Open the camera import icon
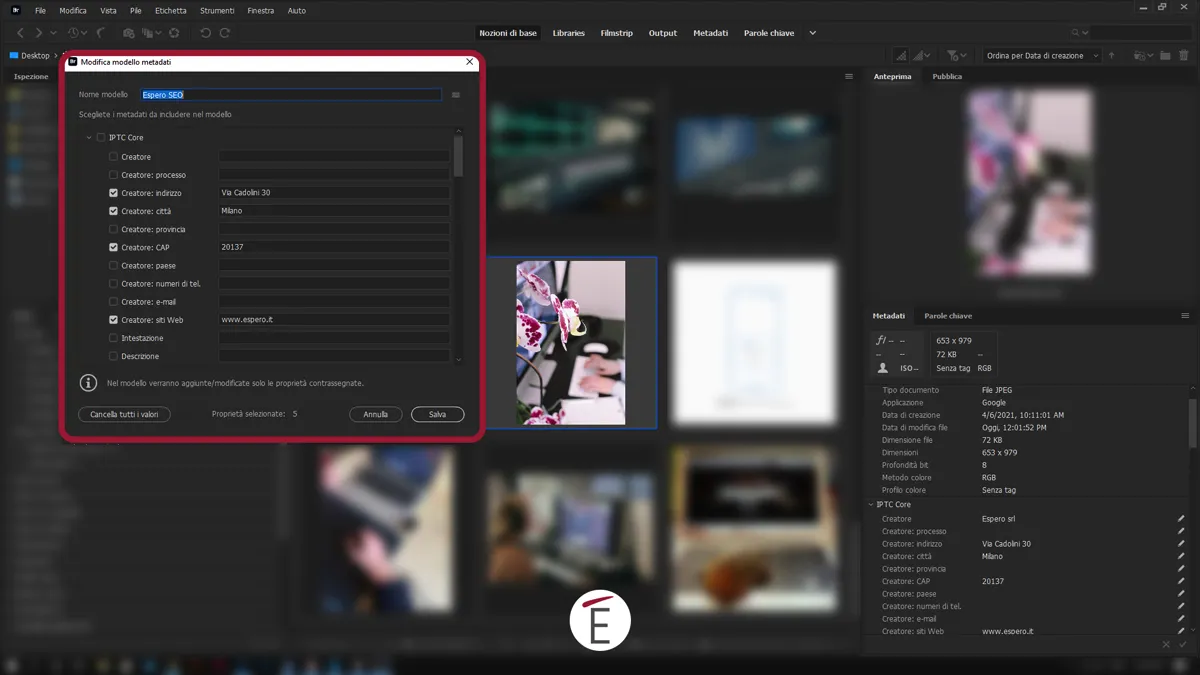The image size is (1200, 675). point(129,33)
